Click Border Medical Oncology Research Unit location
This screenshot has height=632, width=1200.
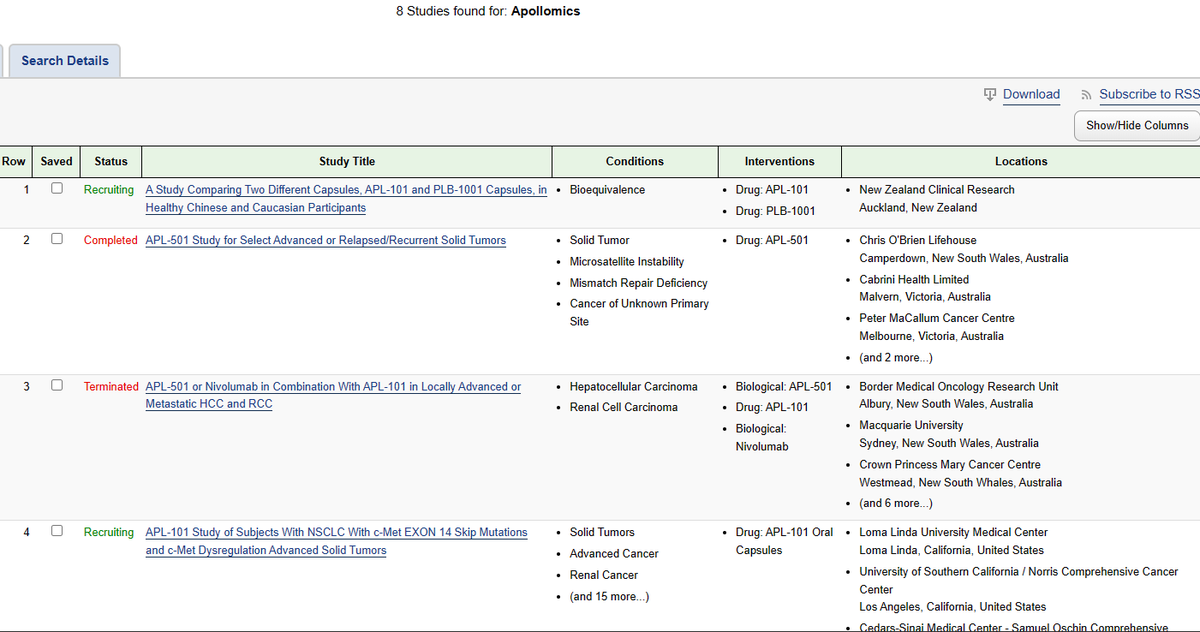pos(959,386)
